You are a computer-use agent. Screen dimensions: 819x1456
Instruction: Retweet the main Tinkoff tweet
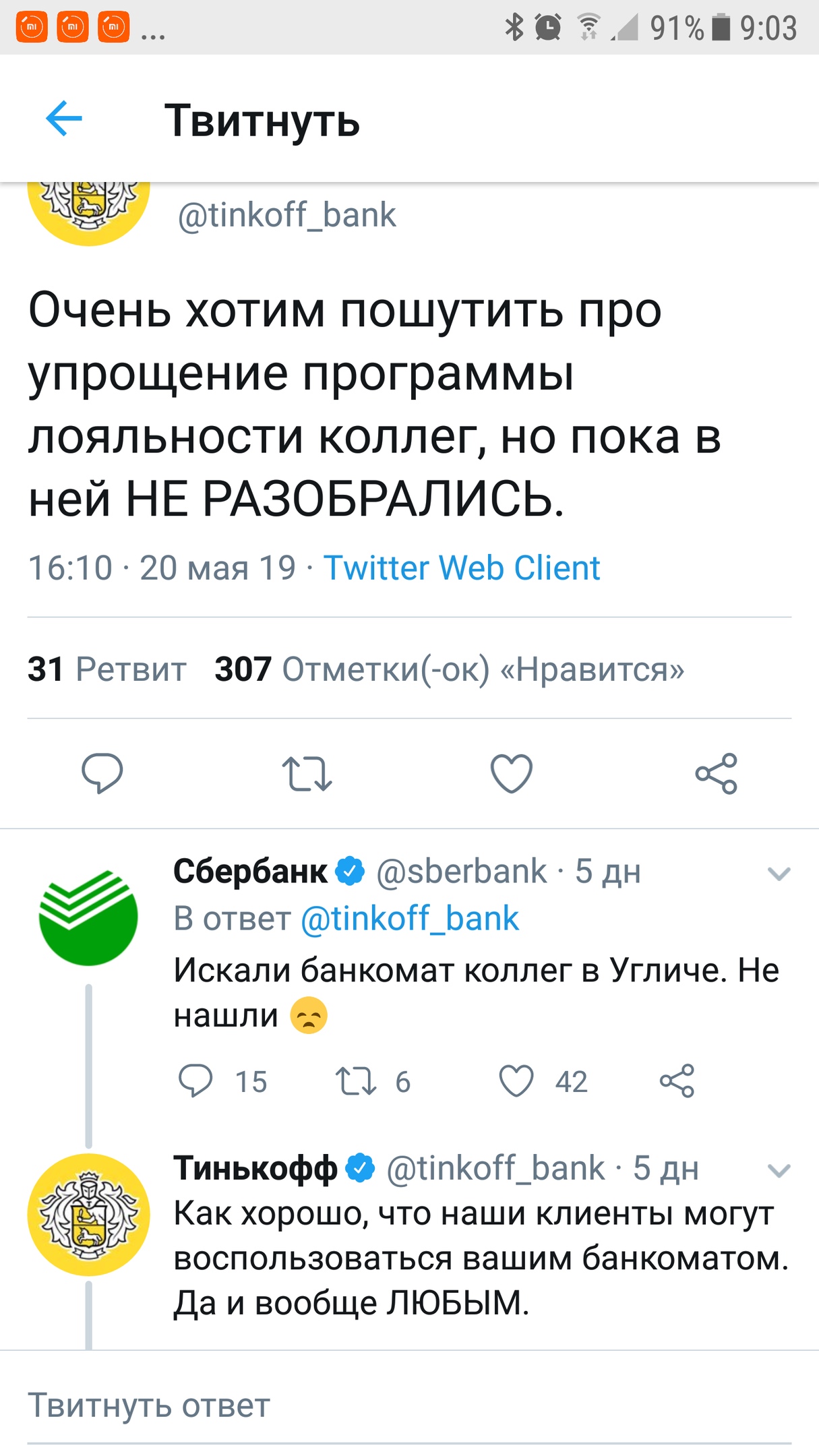[x=307, y=773]
